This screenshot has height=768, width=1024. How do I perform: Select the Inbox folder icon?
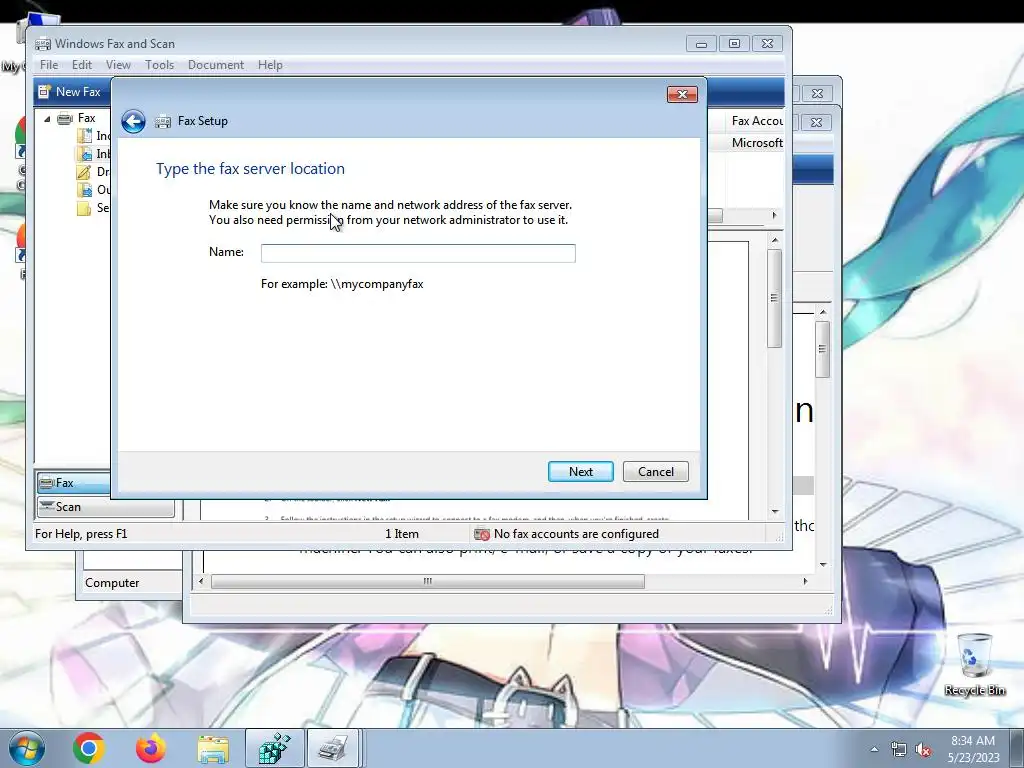click(x=84, y=154)
